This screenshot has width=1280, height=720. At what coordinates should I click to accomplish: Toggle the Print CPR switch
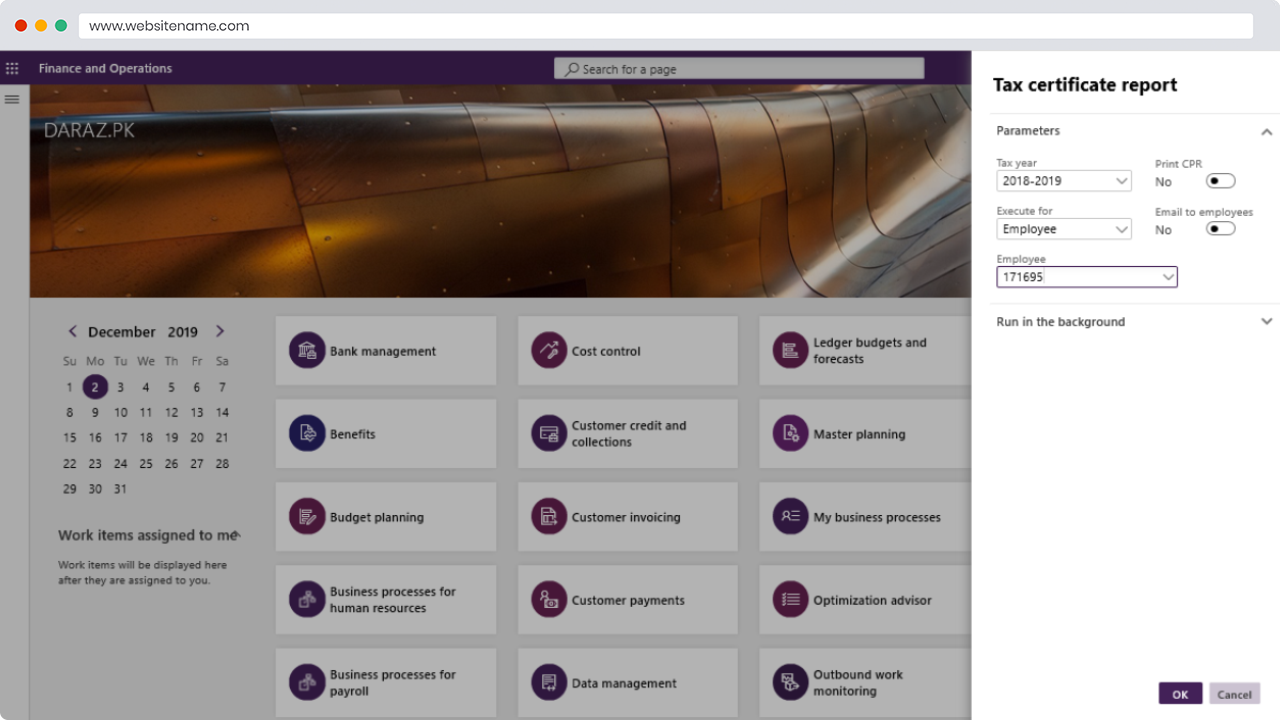pos(1221,181)
